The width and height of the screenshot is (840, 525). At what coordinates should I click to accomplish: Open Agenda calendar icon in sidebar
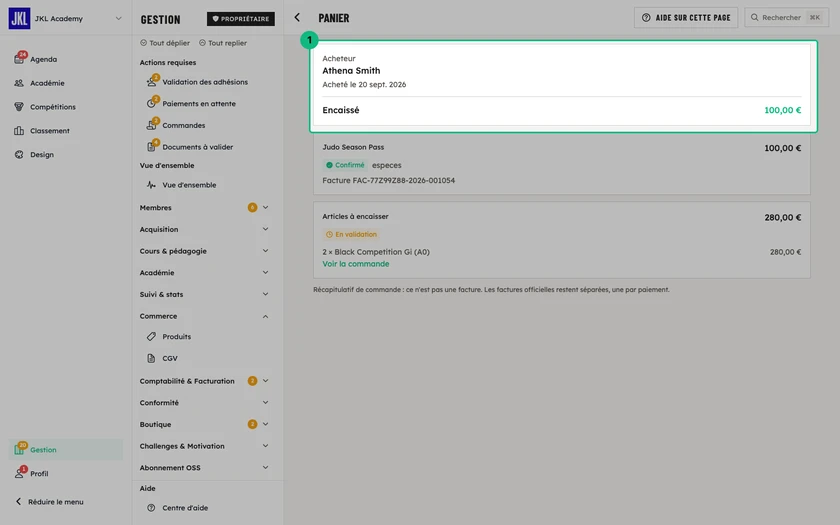click(x=19, y=59)
